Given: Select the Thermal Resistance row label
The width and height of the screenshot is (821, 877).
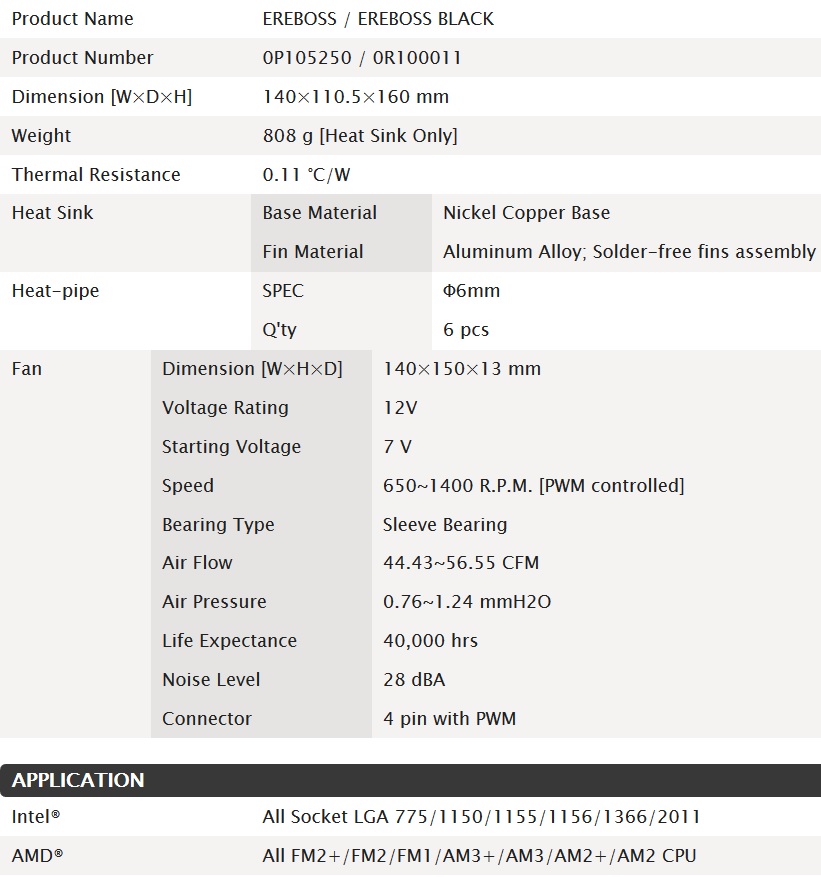Looking at the screenshot, I should pyautogui.click(x=96, y=175).
